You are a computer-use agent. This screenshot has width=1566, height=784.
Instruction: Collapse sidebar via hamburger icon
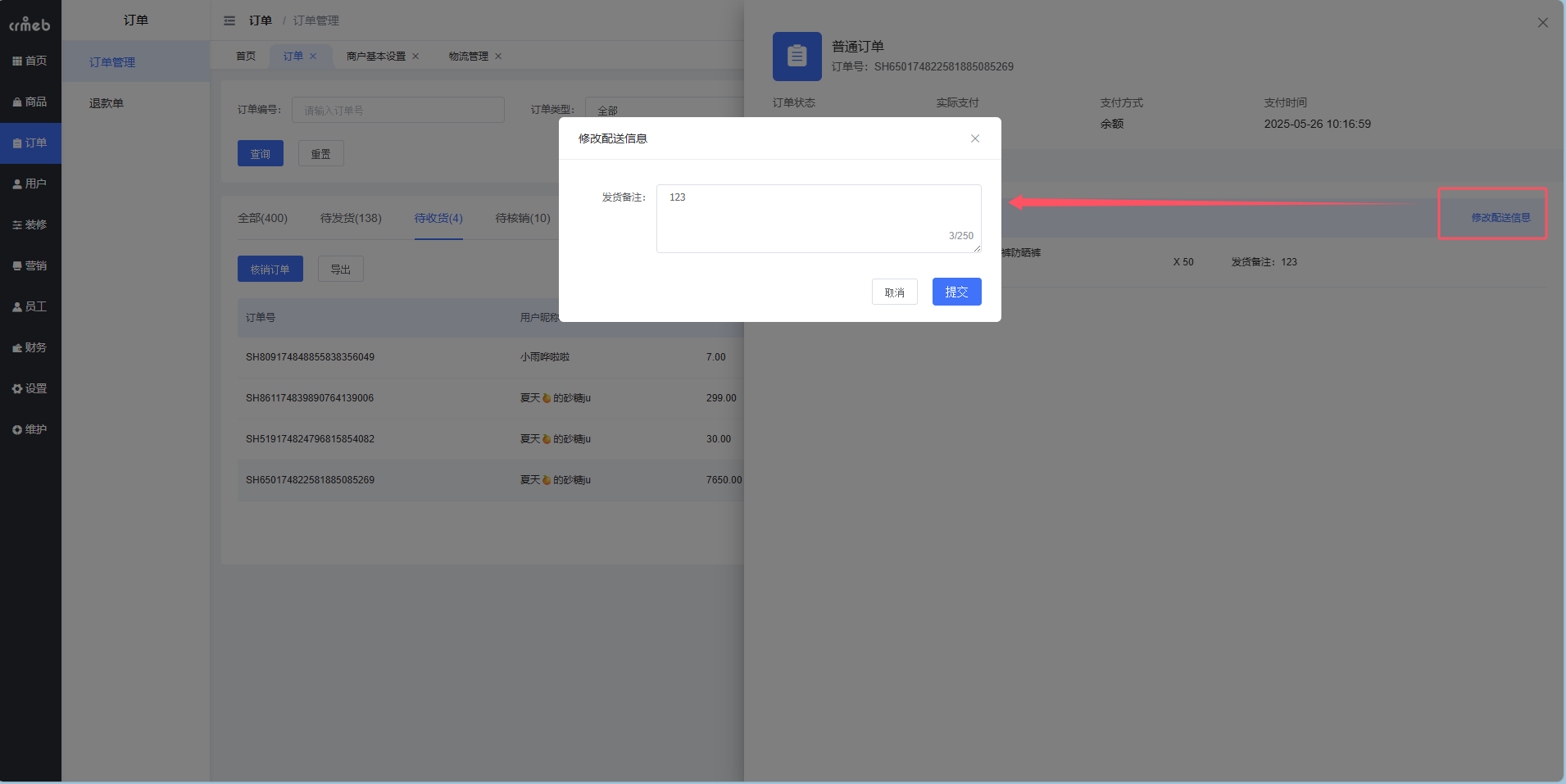[x=230, y=20]
